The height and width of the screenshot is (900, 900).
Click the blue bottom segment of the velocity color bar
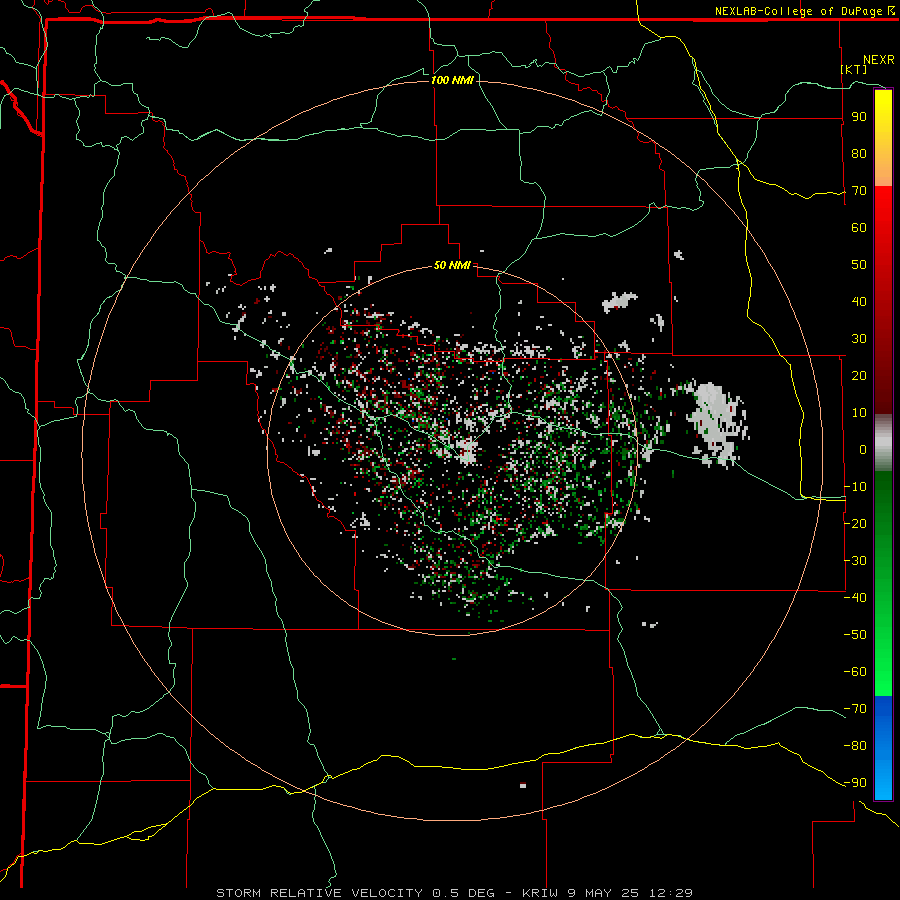tap(883, 747)
